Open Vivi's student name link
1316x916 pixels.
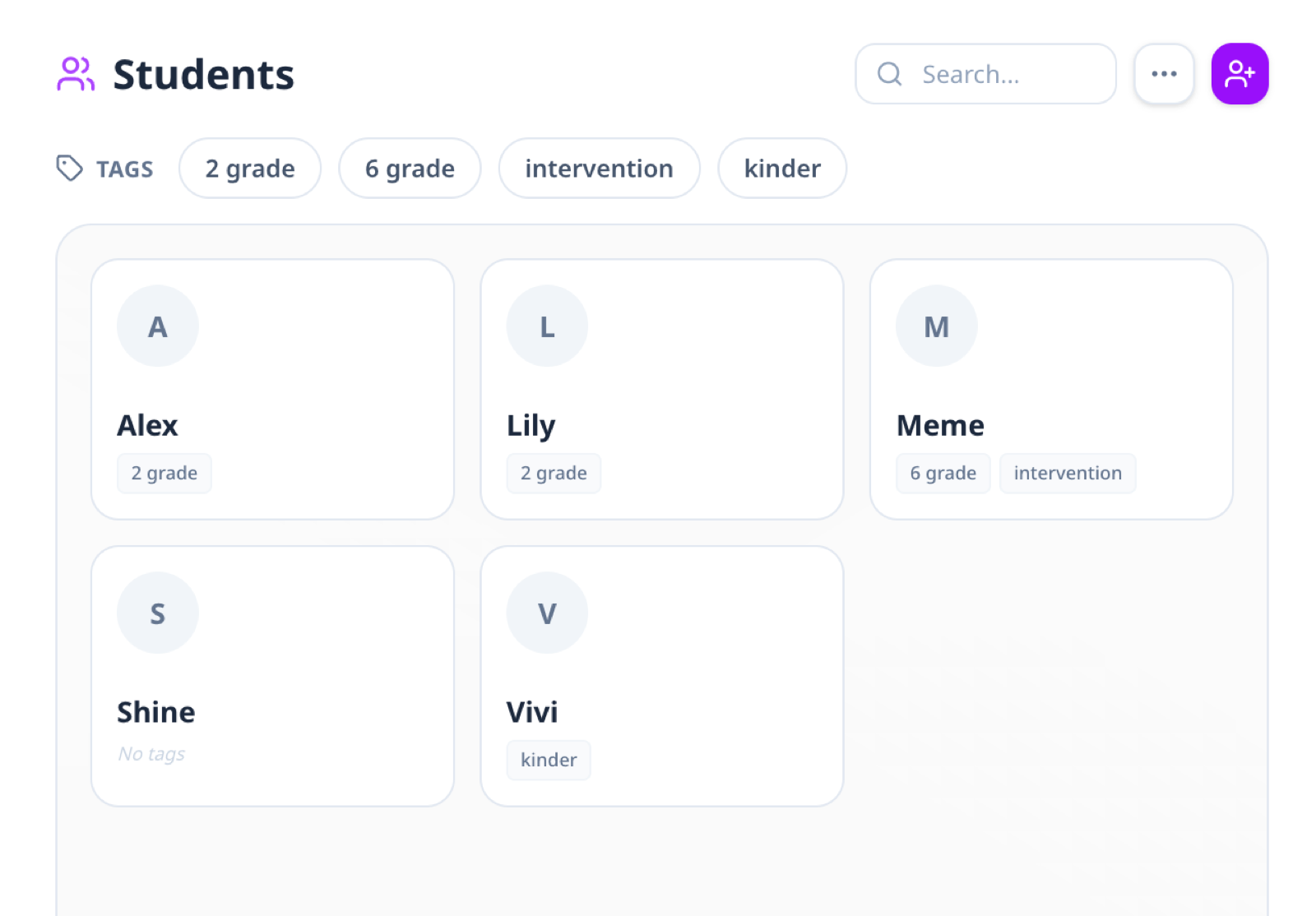click(x=532, y=712)
